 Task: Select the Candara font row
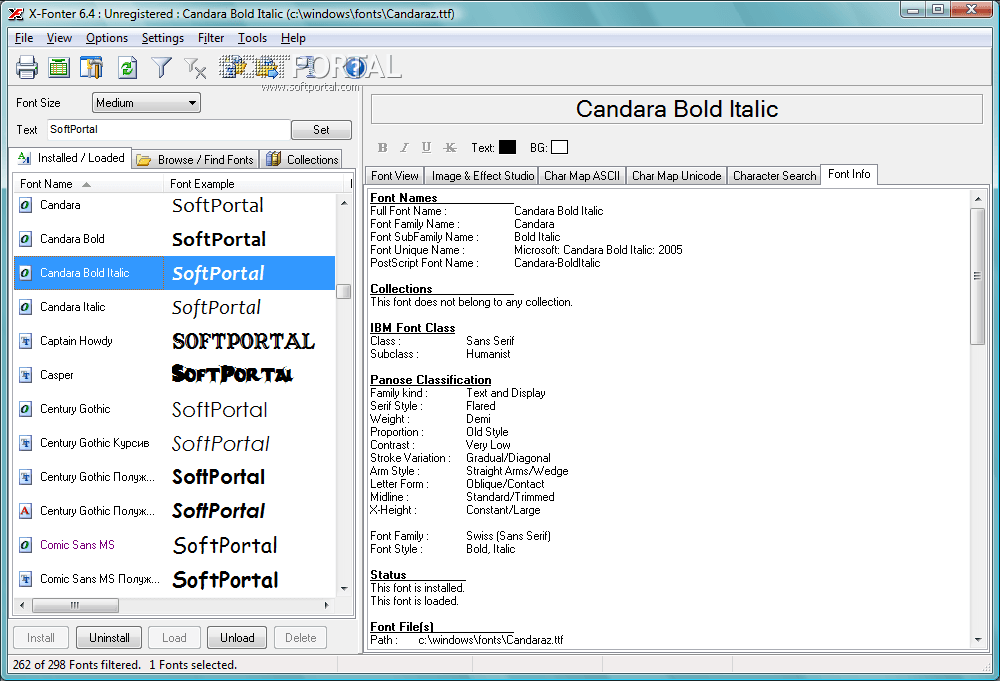(x=174, y=205)
